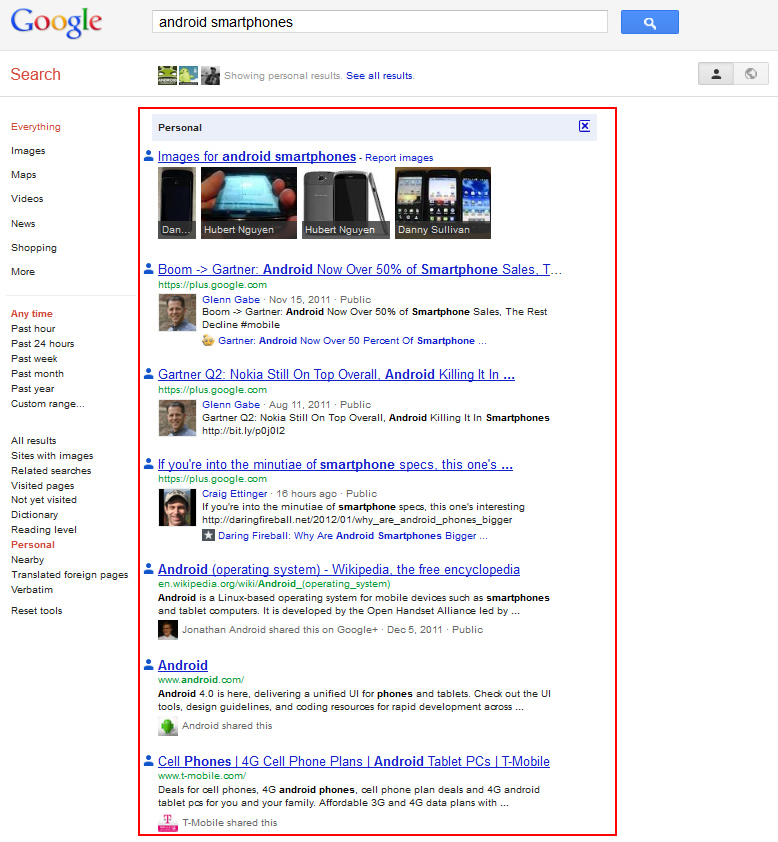The width and height of the screenshot is (778, 842).
Task: Select Not yet visited option
Action: 43,500
